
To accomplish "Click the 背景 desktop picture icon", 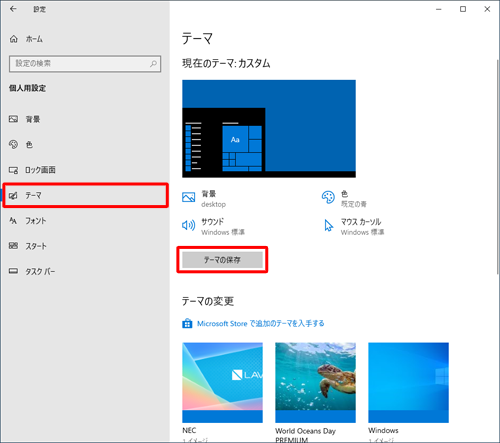I will [189, 197].
